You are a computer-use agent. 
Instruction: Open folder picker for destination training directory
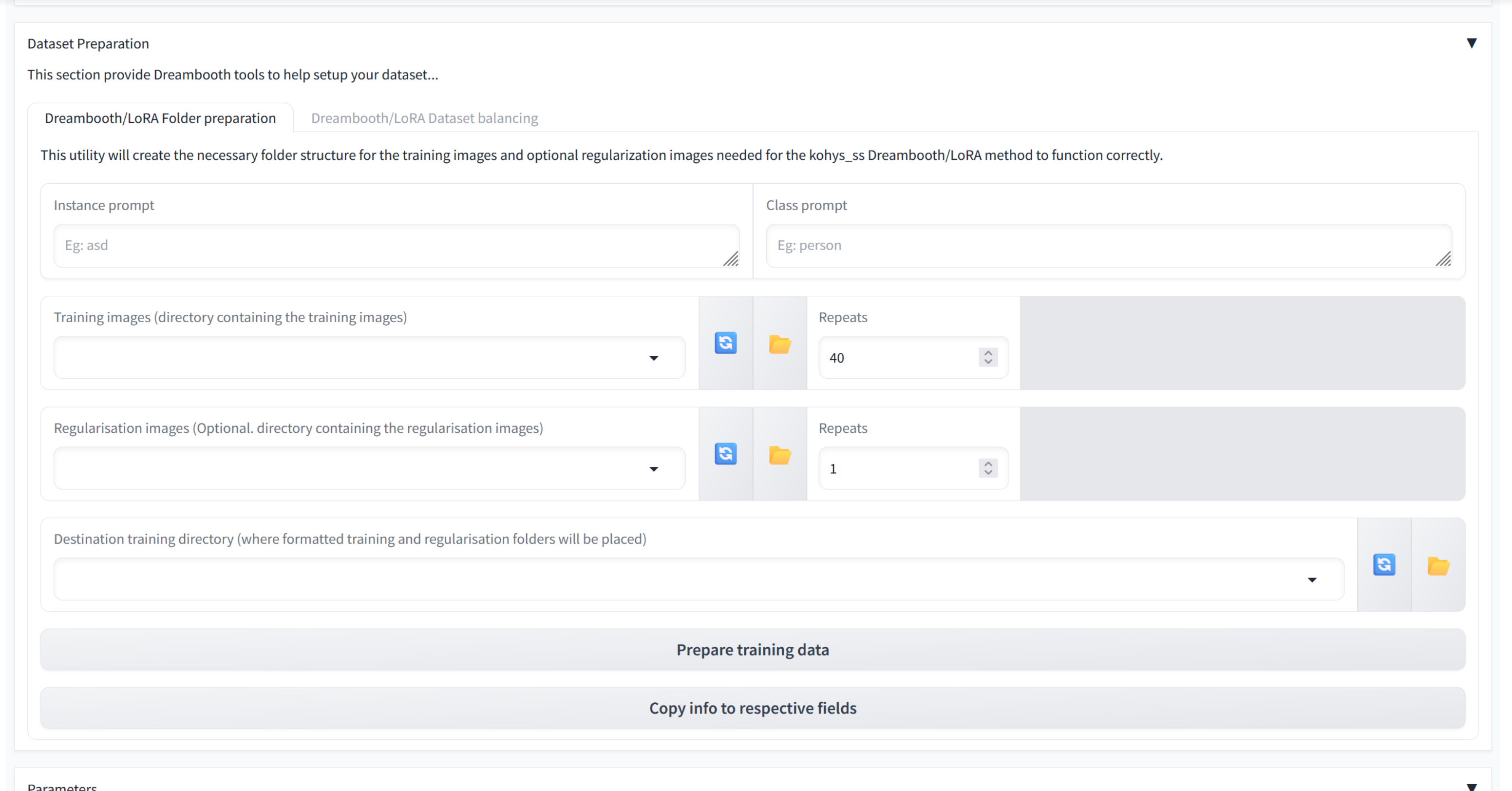(x=1438, y=565)
